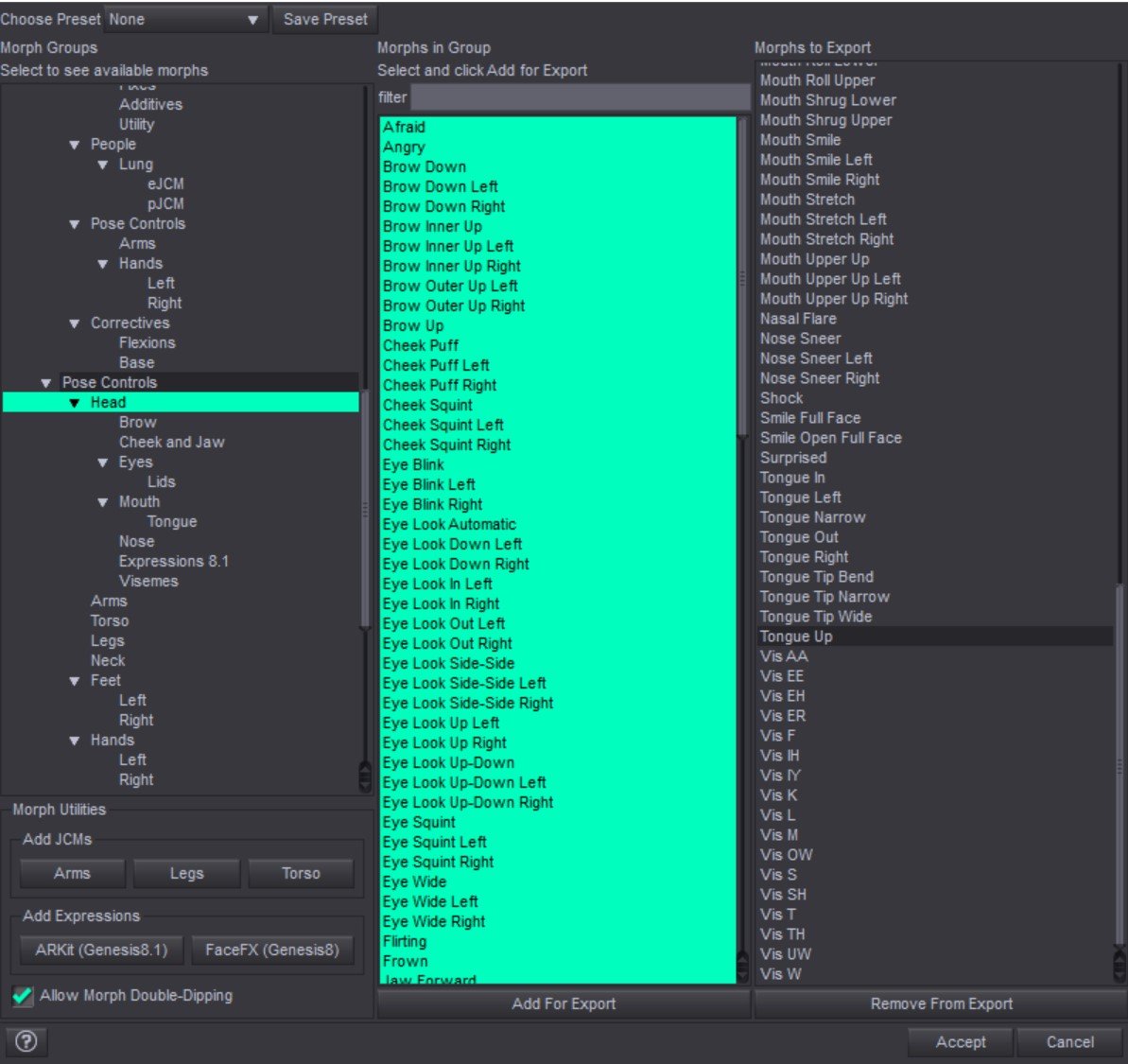Add FaceFX (Genesis8) expressions
The height and width of the screenshot is (1064, 1128).
pos(272,950)
